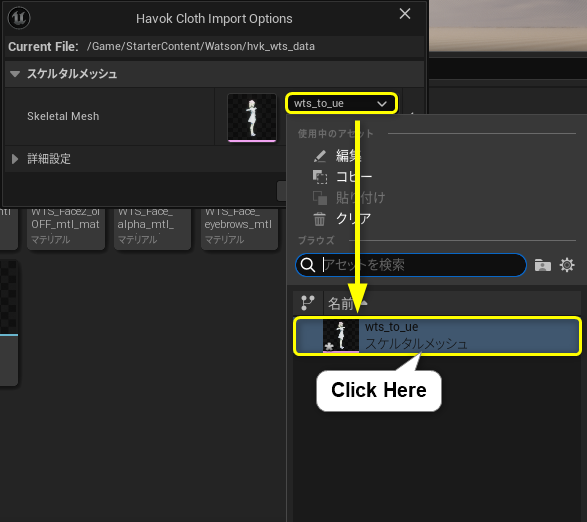Focus the アセットを検索 search field

[411, 265]
